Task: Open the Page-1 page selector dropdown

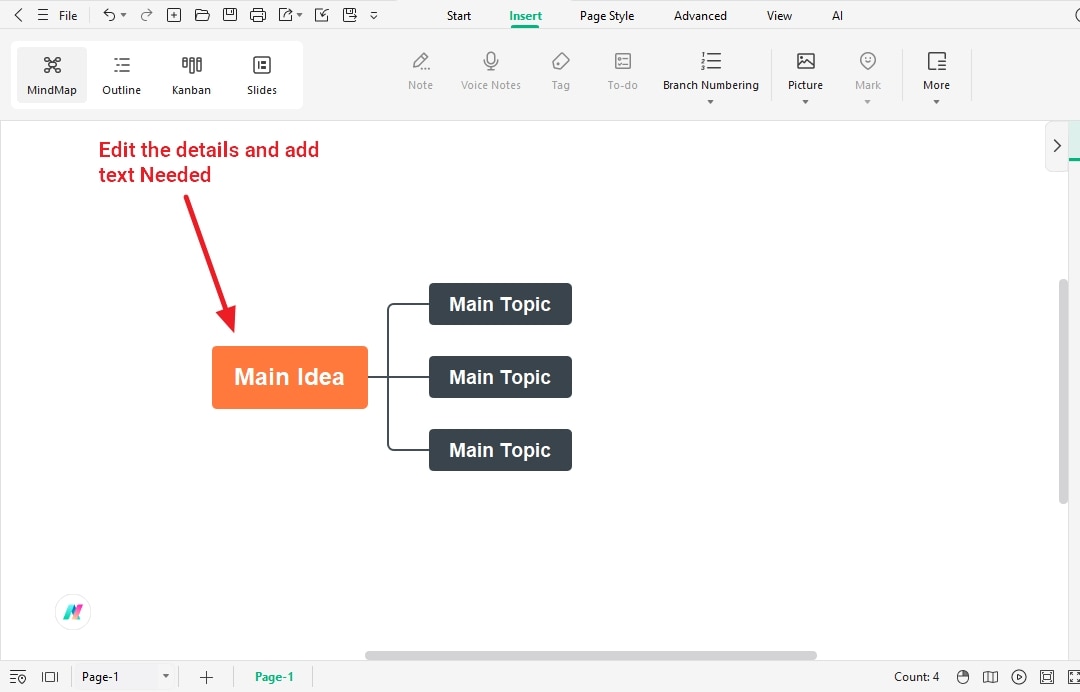Action: coord(124,677)
